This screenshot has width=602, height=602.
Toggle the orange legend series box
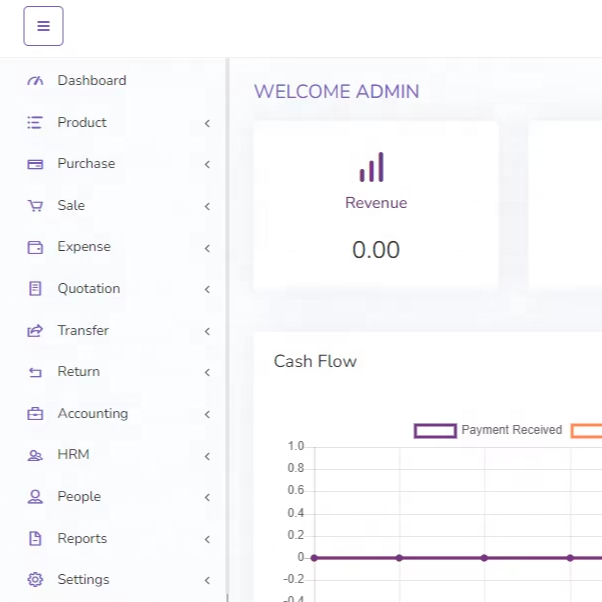click(586, 430)
